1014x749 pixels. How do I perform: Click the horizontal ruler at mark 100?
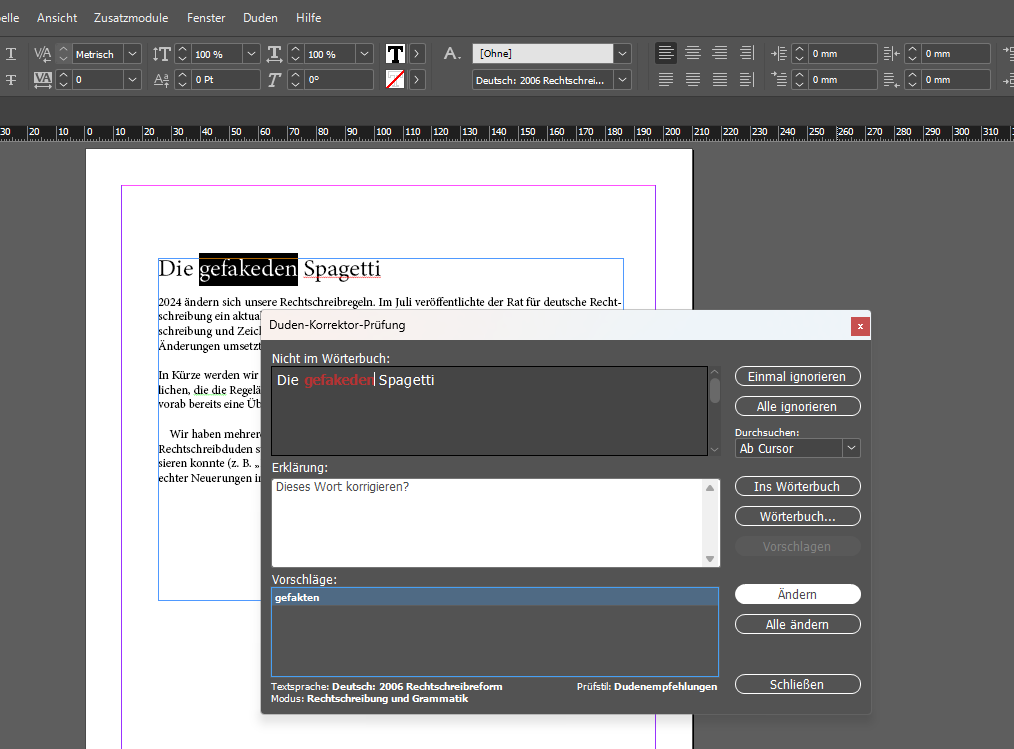(x=383, y=132)
